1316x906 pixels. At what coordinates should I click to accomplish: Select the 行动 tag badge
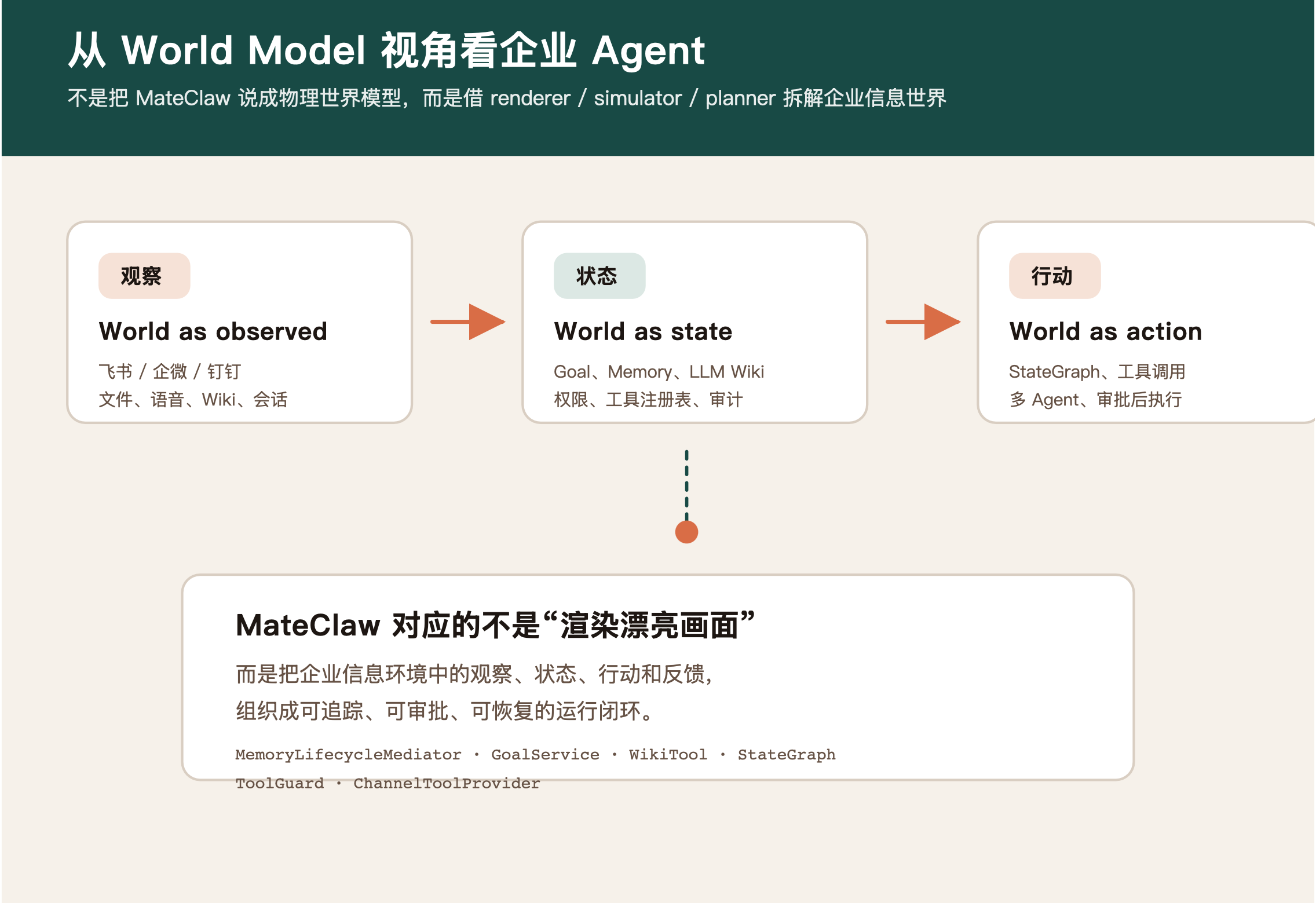pyautogui.click(x=1055, y=276)
